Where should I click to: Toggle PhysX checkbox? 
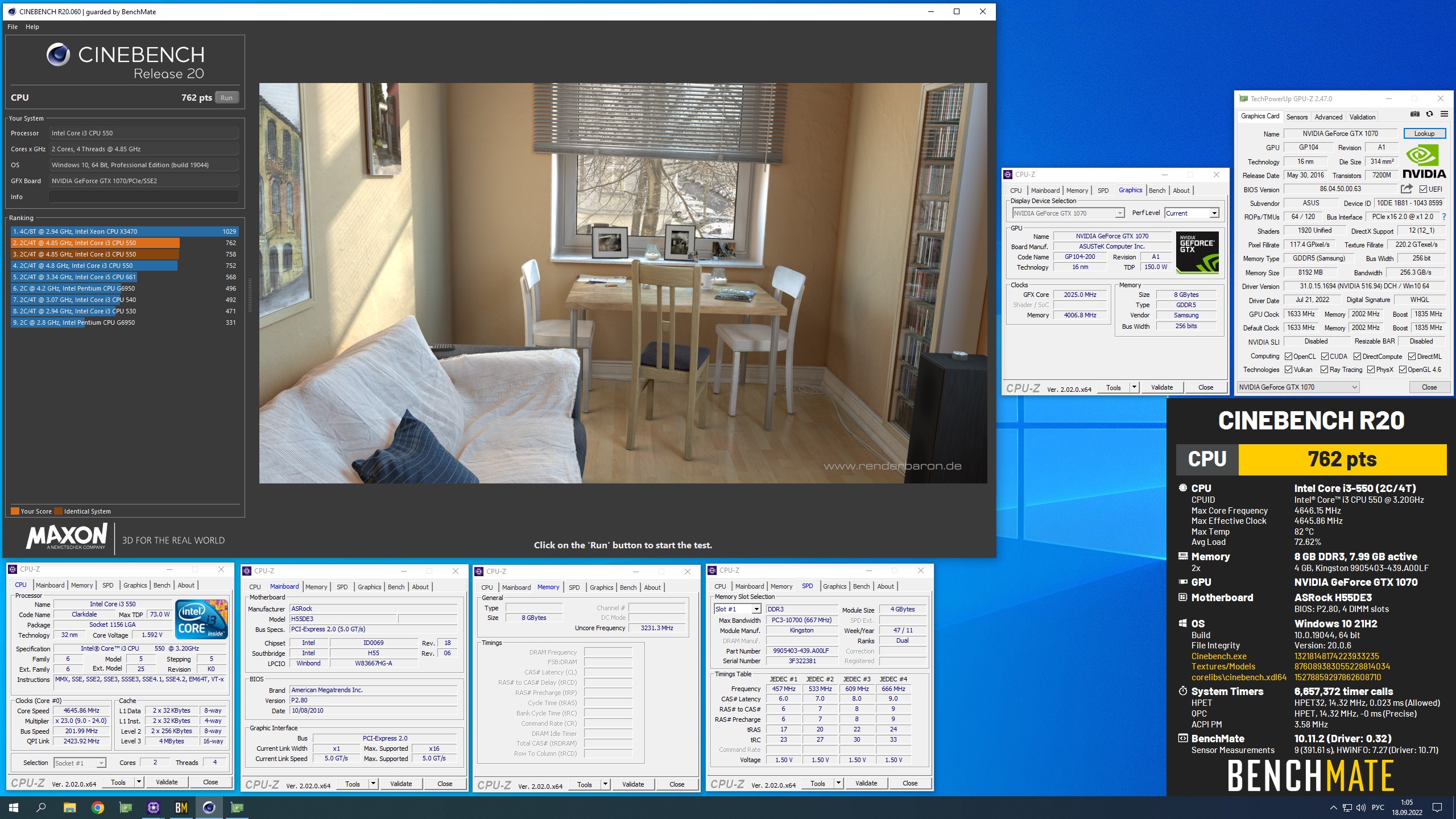click(x=1372, y=370)
